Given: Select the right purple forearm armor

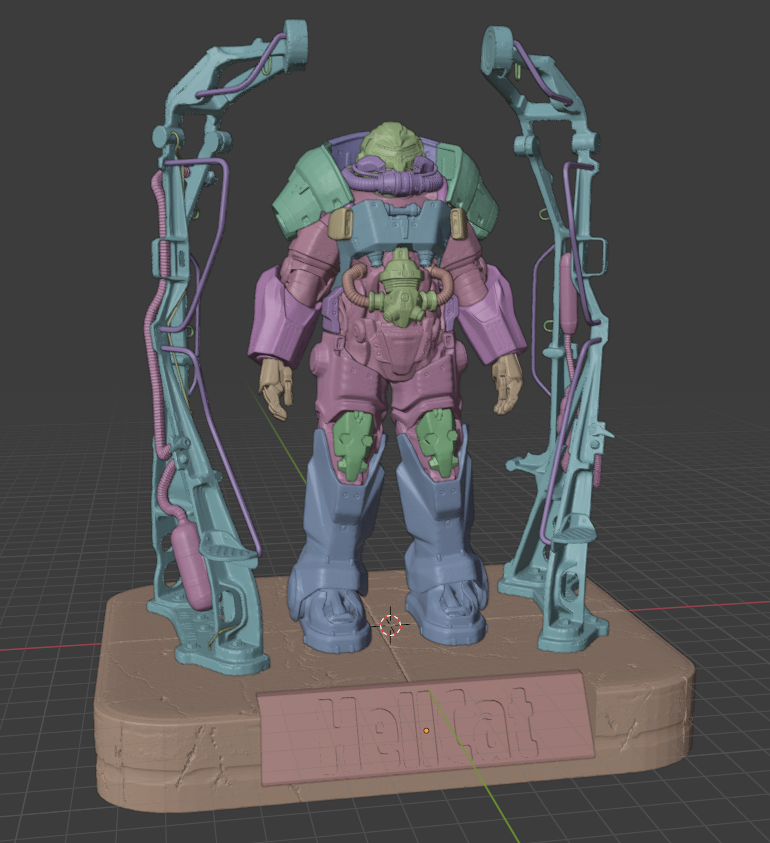Looking at the screenshot, I should point(492,312).
